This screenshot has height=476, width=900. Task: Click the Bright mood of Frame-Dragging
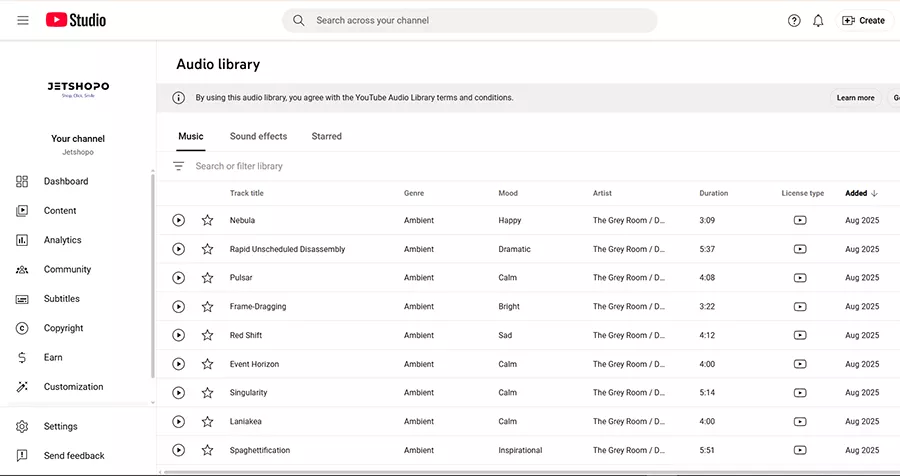(509, 307)
